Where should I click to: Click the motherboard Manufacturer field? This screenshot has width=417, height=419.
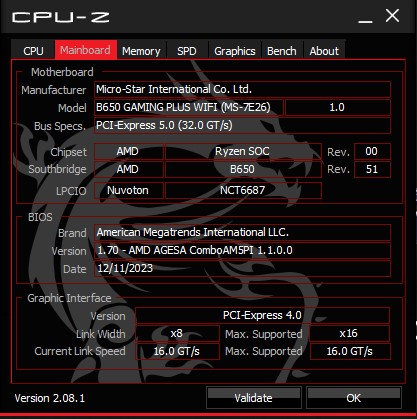pyautogui.click(x=242, y=89)
